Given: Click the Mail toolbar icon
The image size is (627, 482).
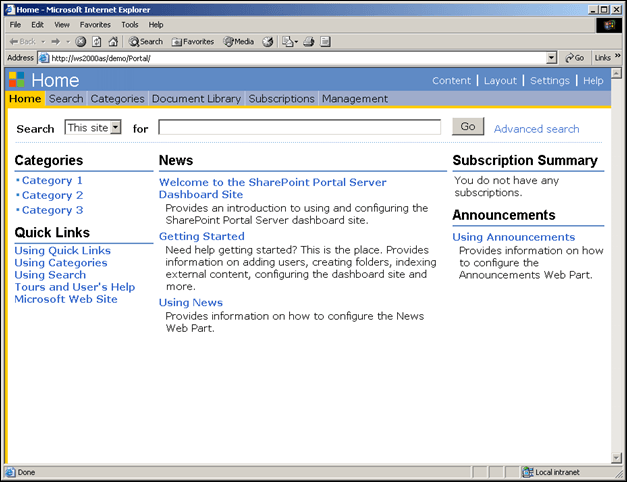Looking at the screenshot, I should (x=288, y=42).
